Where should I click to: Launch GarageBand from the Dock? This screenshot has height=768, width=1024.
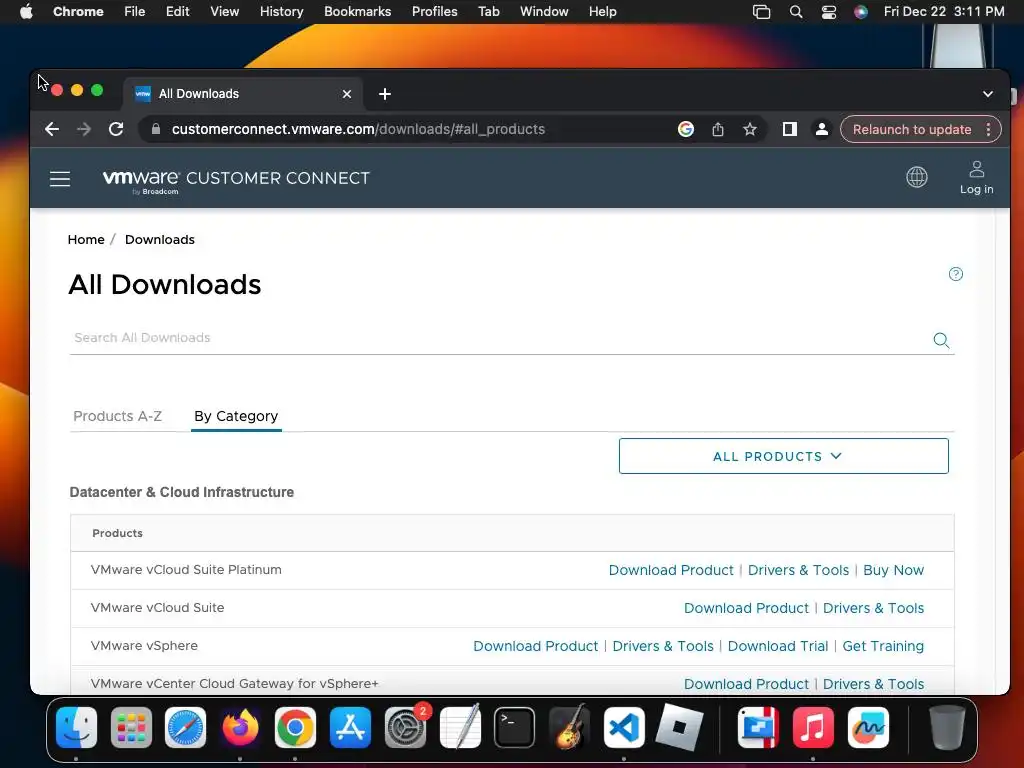tap(569, 727)
